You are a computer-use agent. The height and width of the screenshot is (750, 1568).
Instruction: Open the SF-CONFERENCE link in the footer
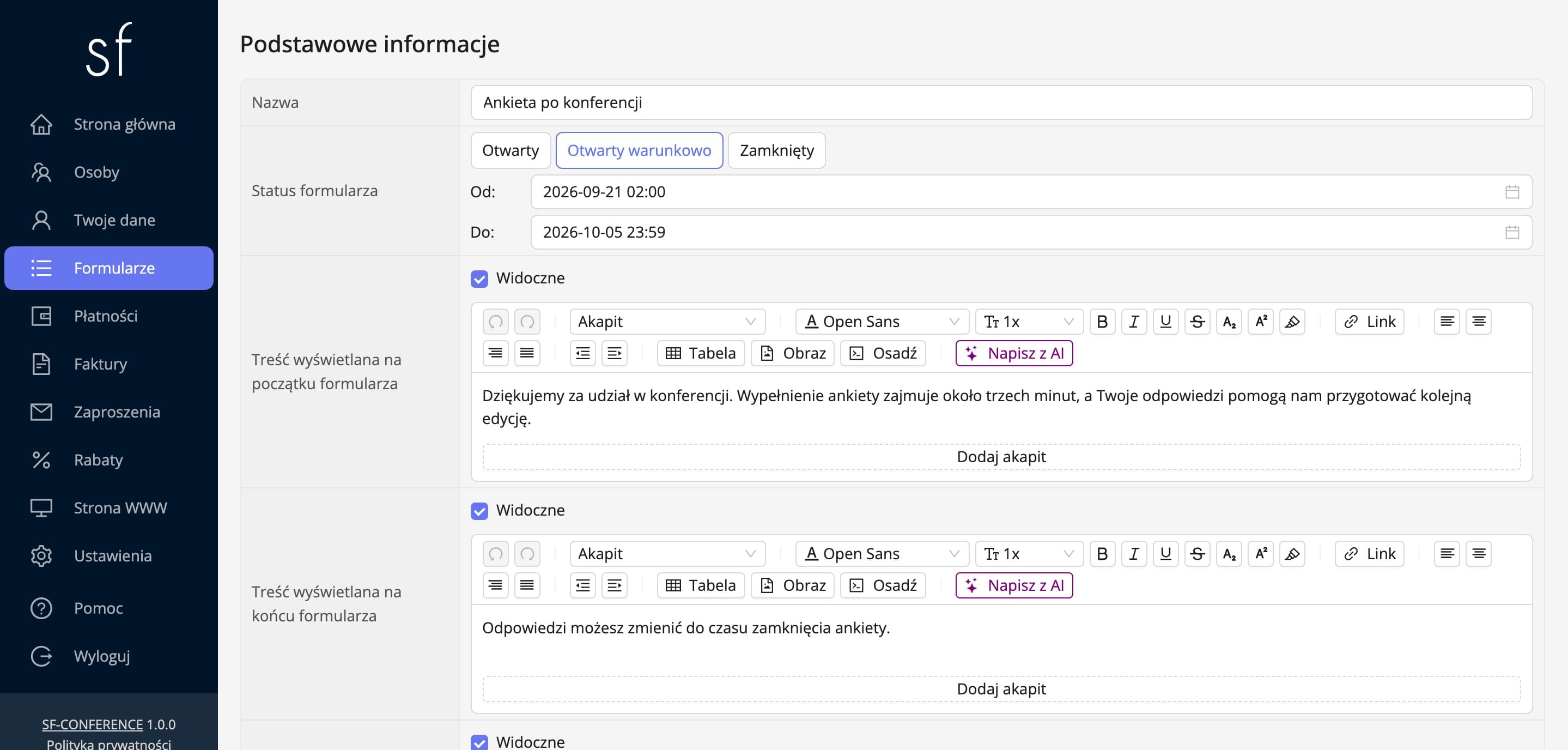click(x=92, y=724)
